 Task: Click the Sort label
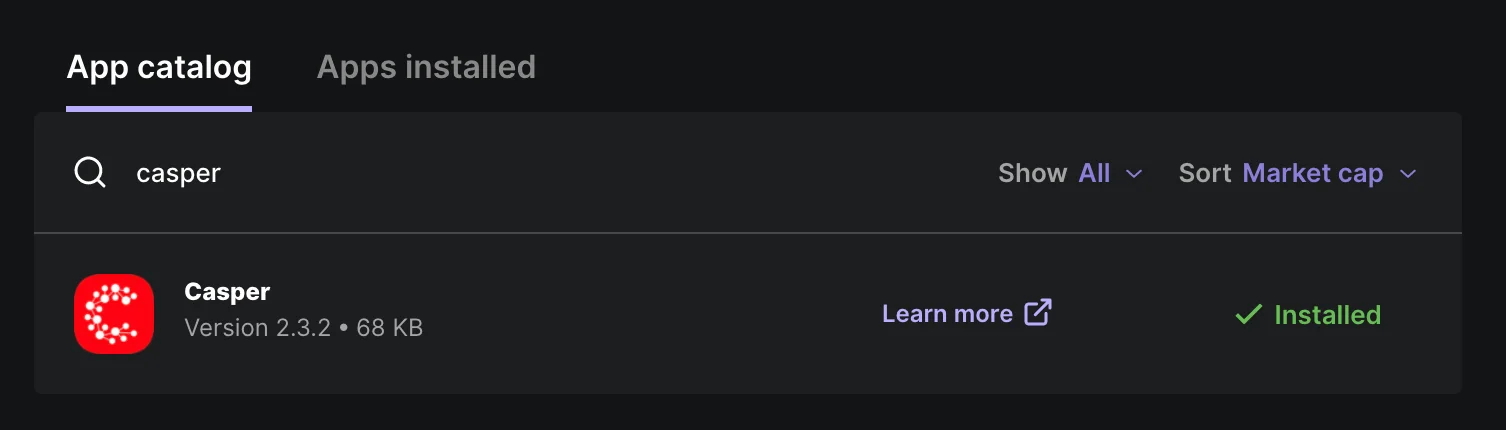click(x=1204, y=173)
